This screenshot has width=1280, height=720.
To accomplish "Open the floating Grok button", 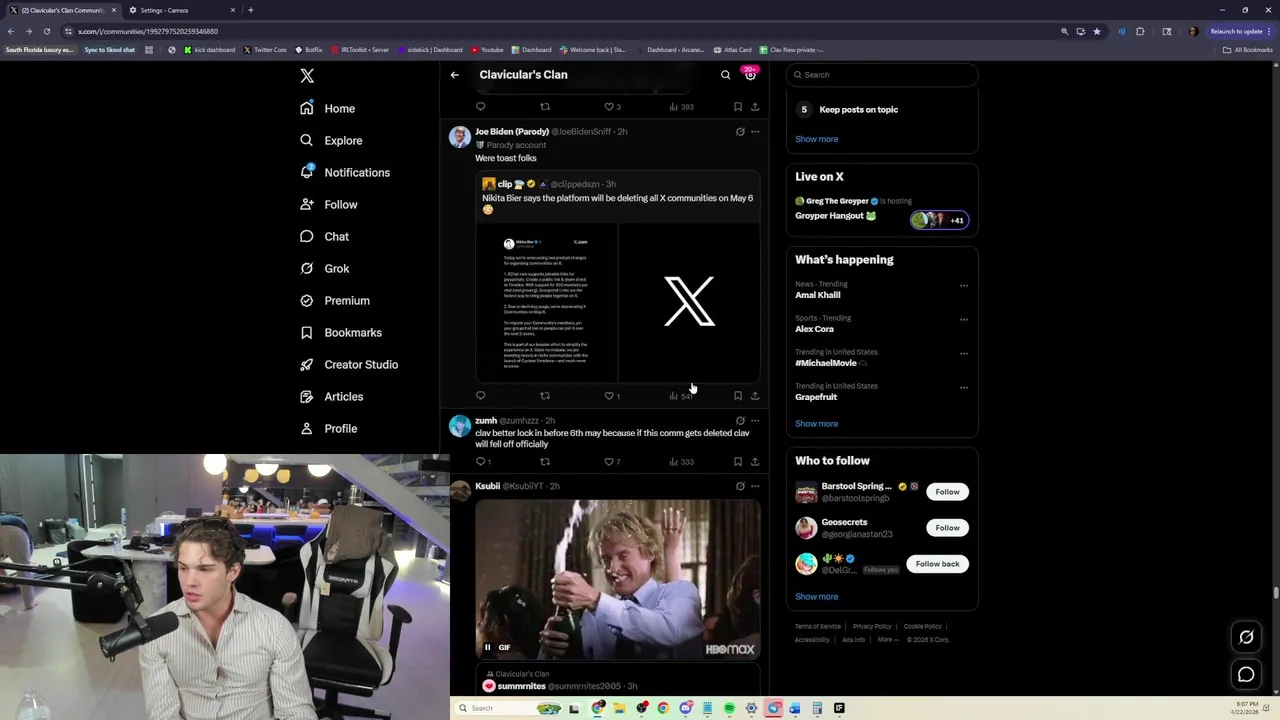I will click(x=1246, y=637).
